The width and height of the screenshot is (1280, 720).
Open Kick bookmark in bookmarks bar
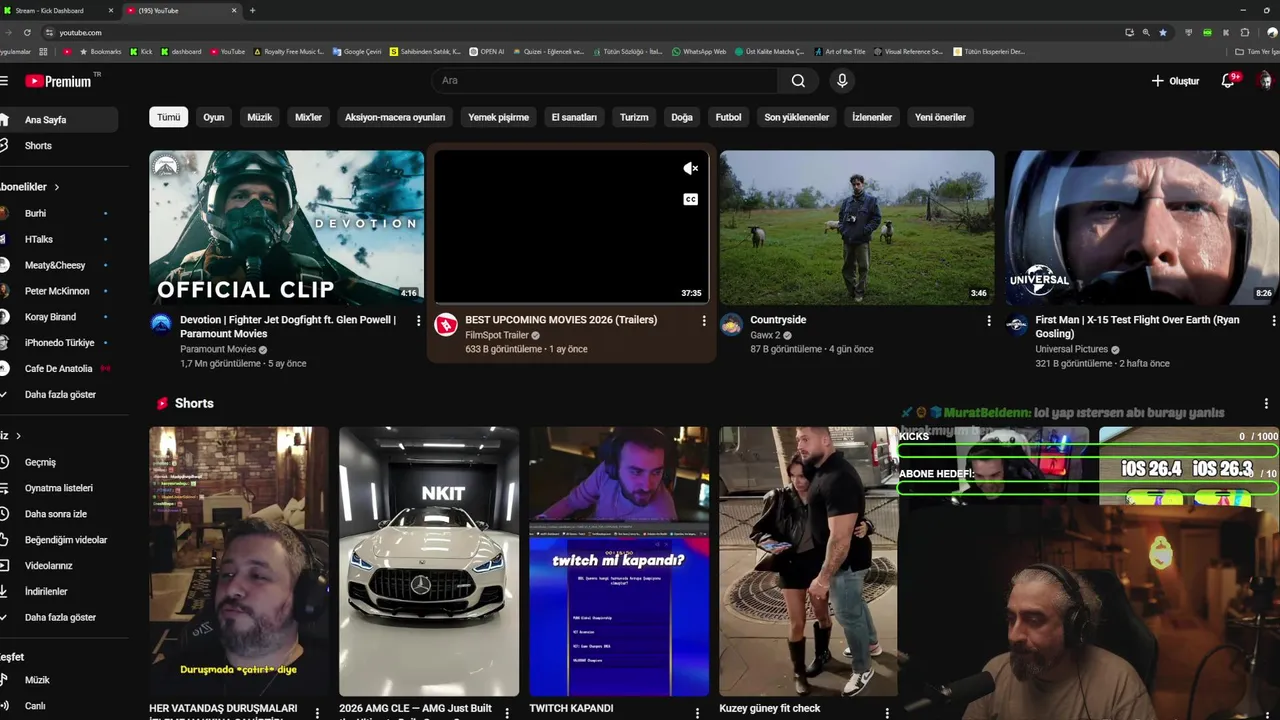141,51
